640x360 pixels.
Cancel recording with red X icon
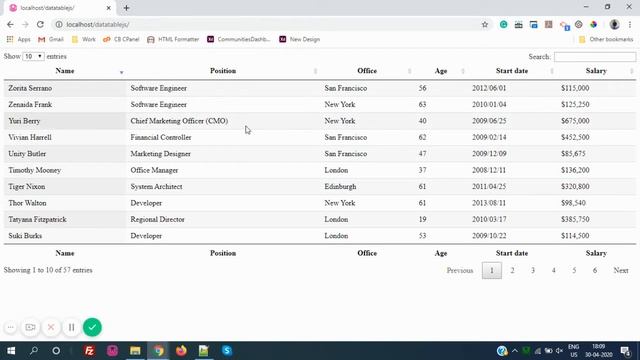tap(51, 327)
